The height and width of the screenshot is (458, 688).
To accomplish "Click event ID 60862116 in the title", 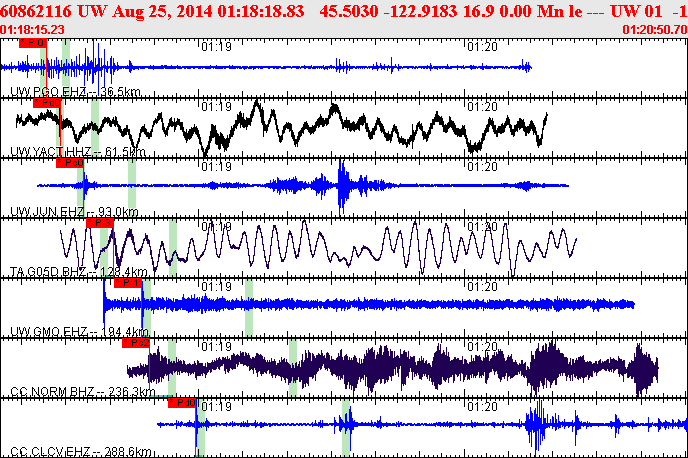I will pos(36,10).
